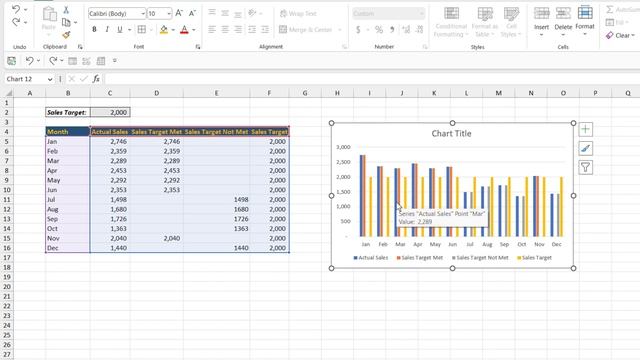Click the Insert Function fx icon
The image size is (640, 360).
[x=96, y=79]
